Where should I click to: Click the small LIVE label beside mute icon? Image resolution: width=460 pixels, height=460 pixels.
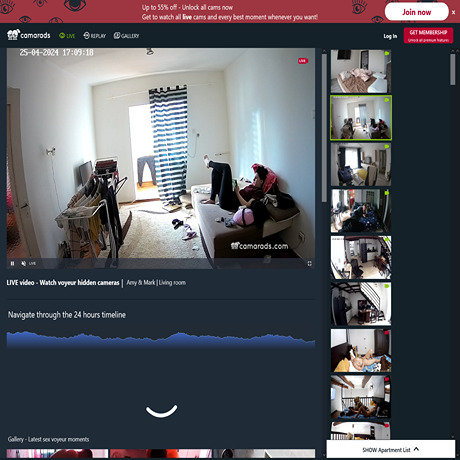point(32,263)
